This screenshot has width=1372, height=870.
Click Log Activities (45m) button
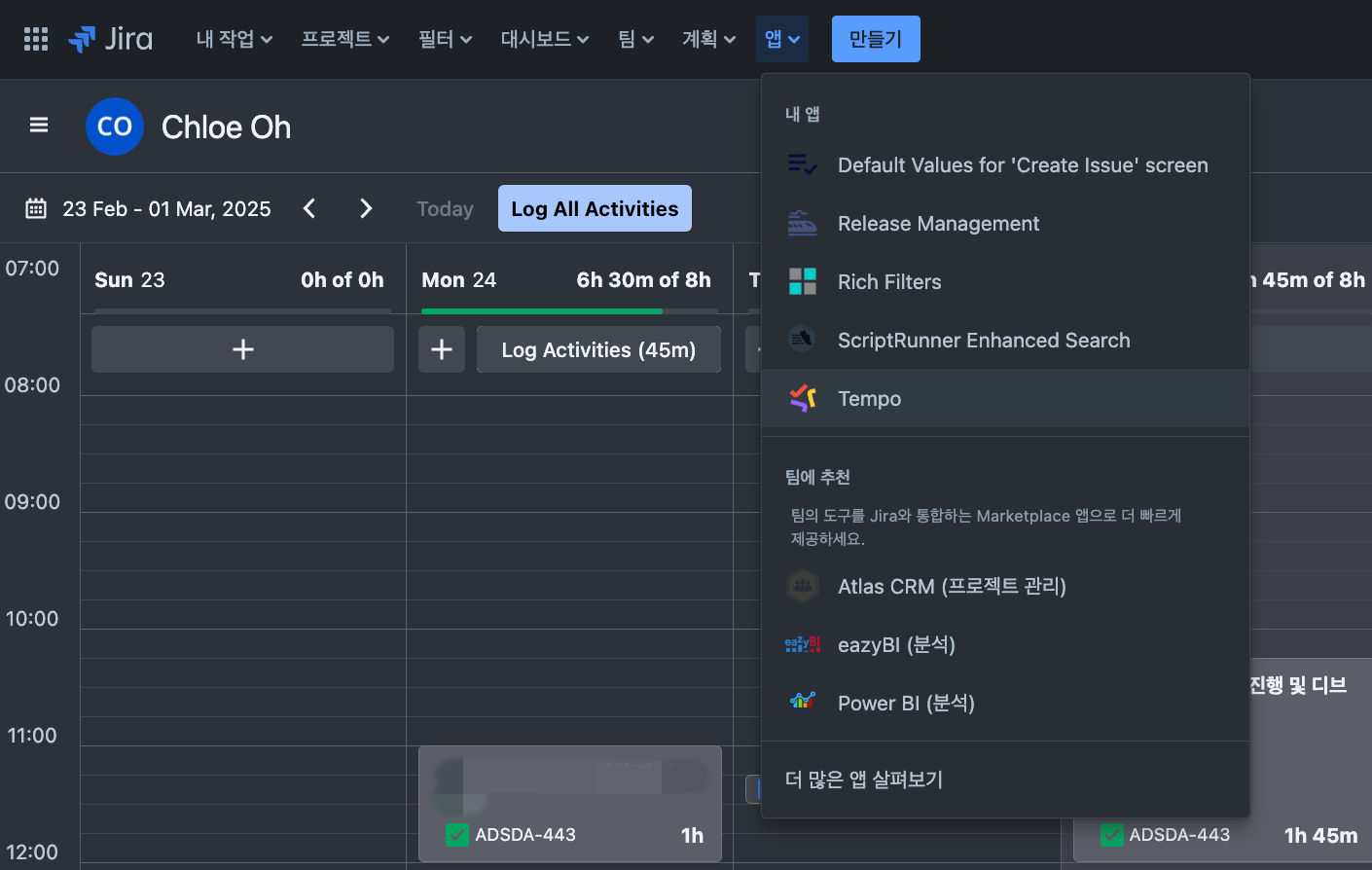[x=598, y=349]
